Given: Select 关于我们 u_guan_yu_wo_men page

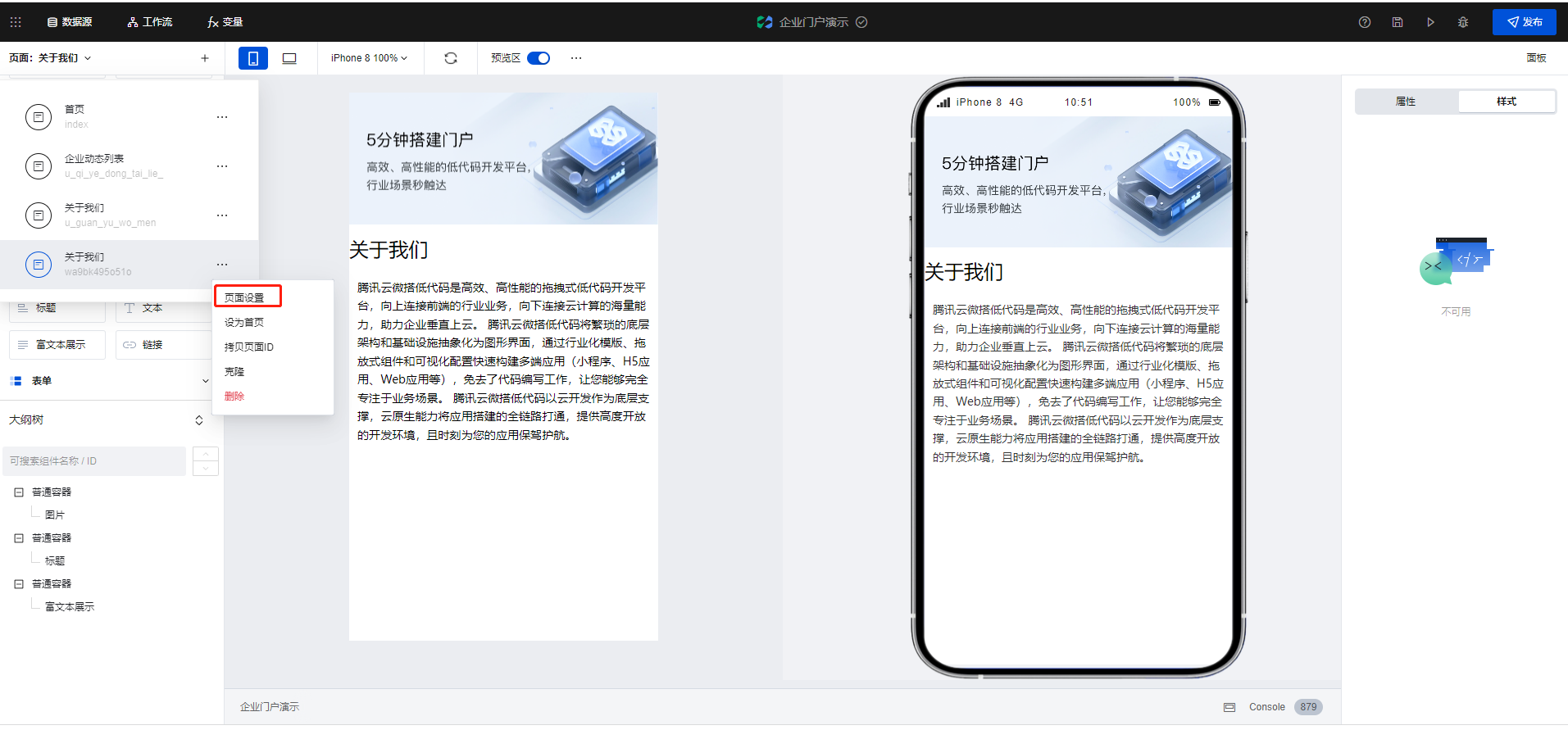Looking at the screenshot, I should (129, 215).
